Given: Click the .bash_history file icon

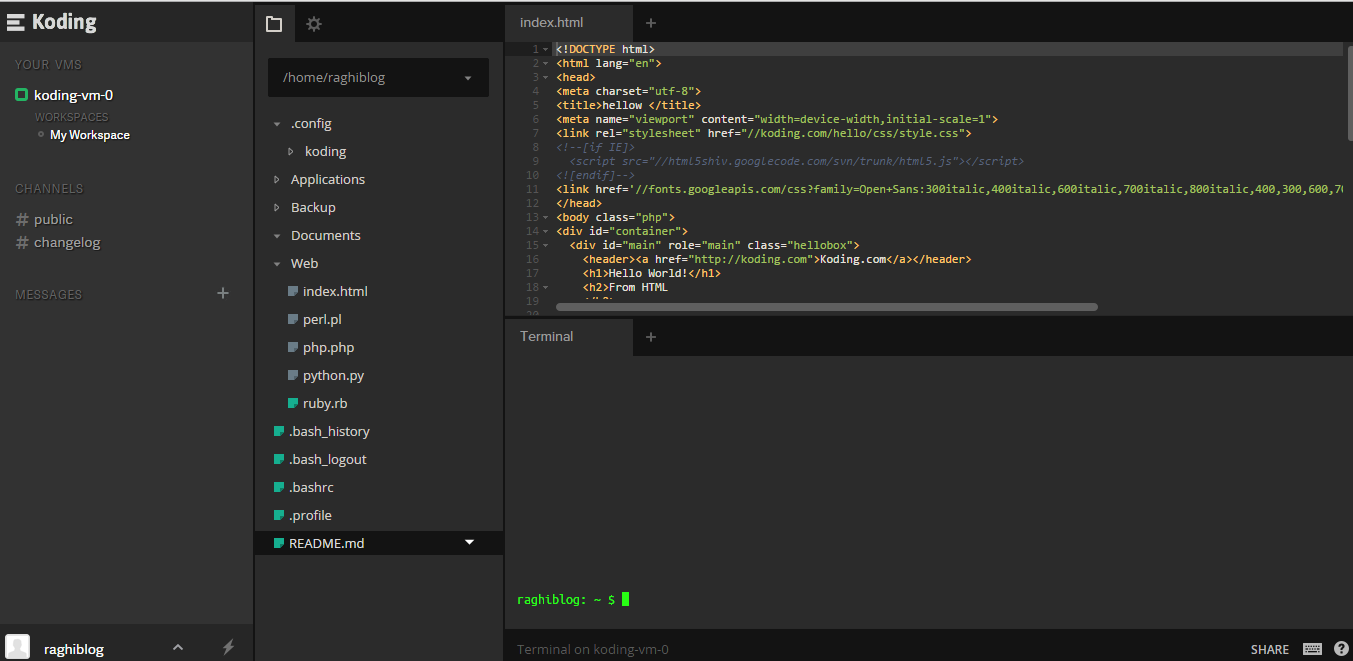Looking at the screenshot, I should [x=279, y=432].
